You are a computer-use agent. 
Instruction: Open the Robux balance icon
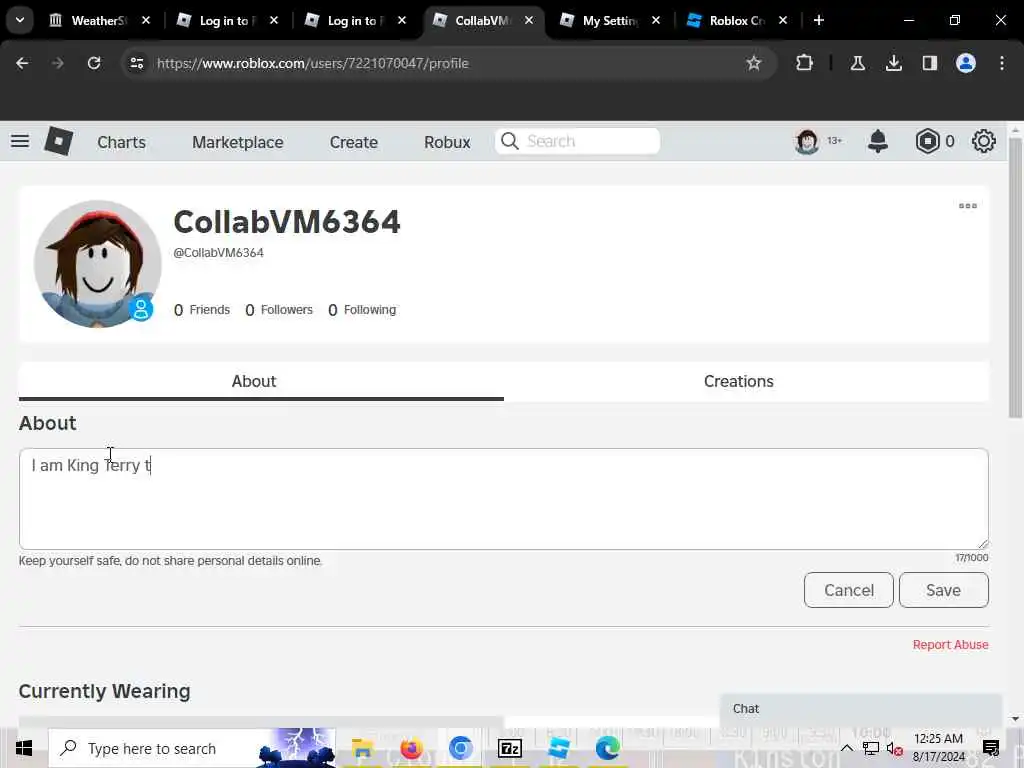coord(927,141)
